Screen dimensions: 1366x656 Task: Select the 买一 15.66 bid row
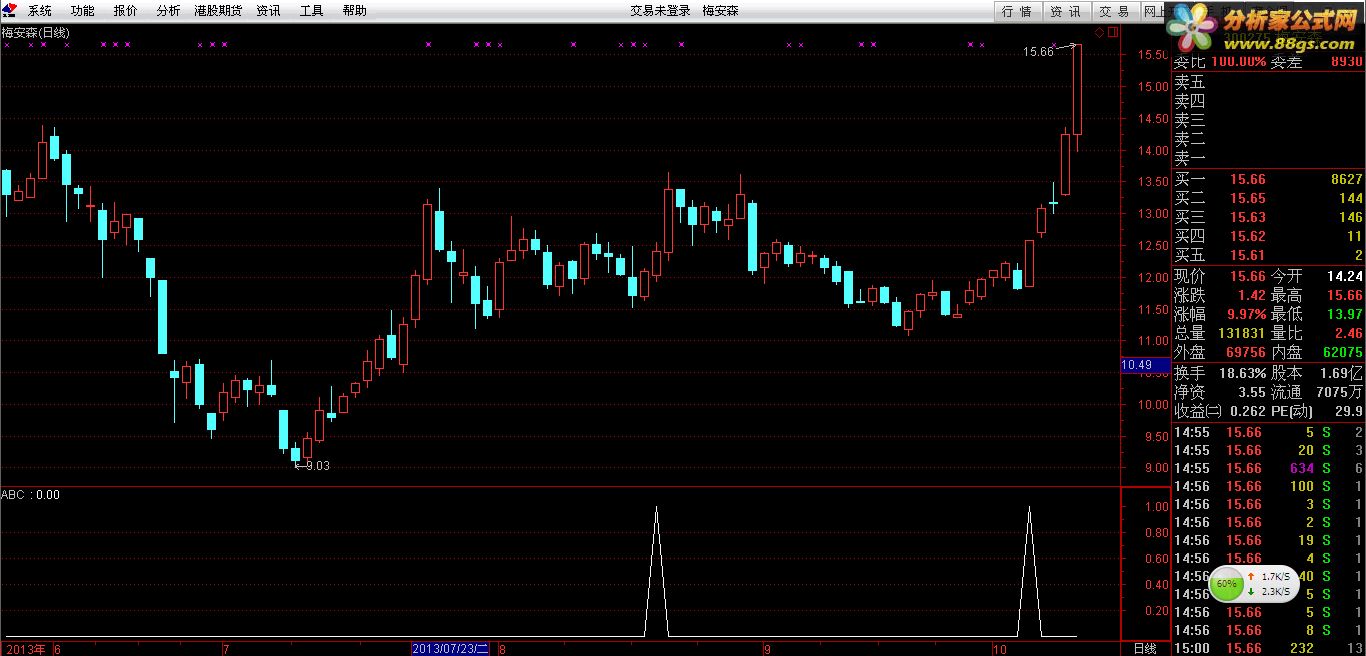(x=1268, y=179)
